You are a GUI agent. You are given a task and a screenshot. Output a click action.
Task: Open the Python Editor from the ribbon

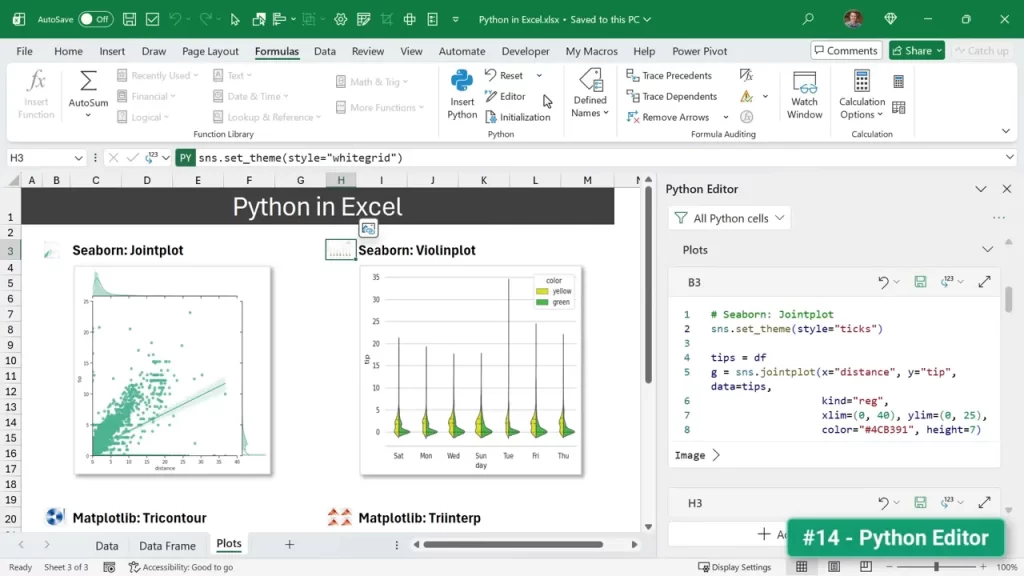[x=510, y=96]
